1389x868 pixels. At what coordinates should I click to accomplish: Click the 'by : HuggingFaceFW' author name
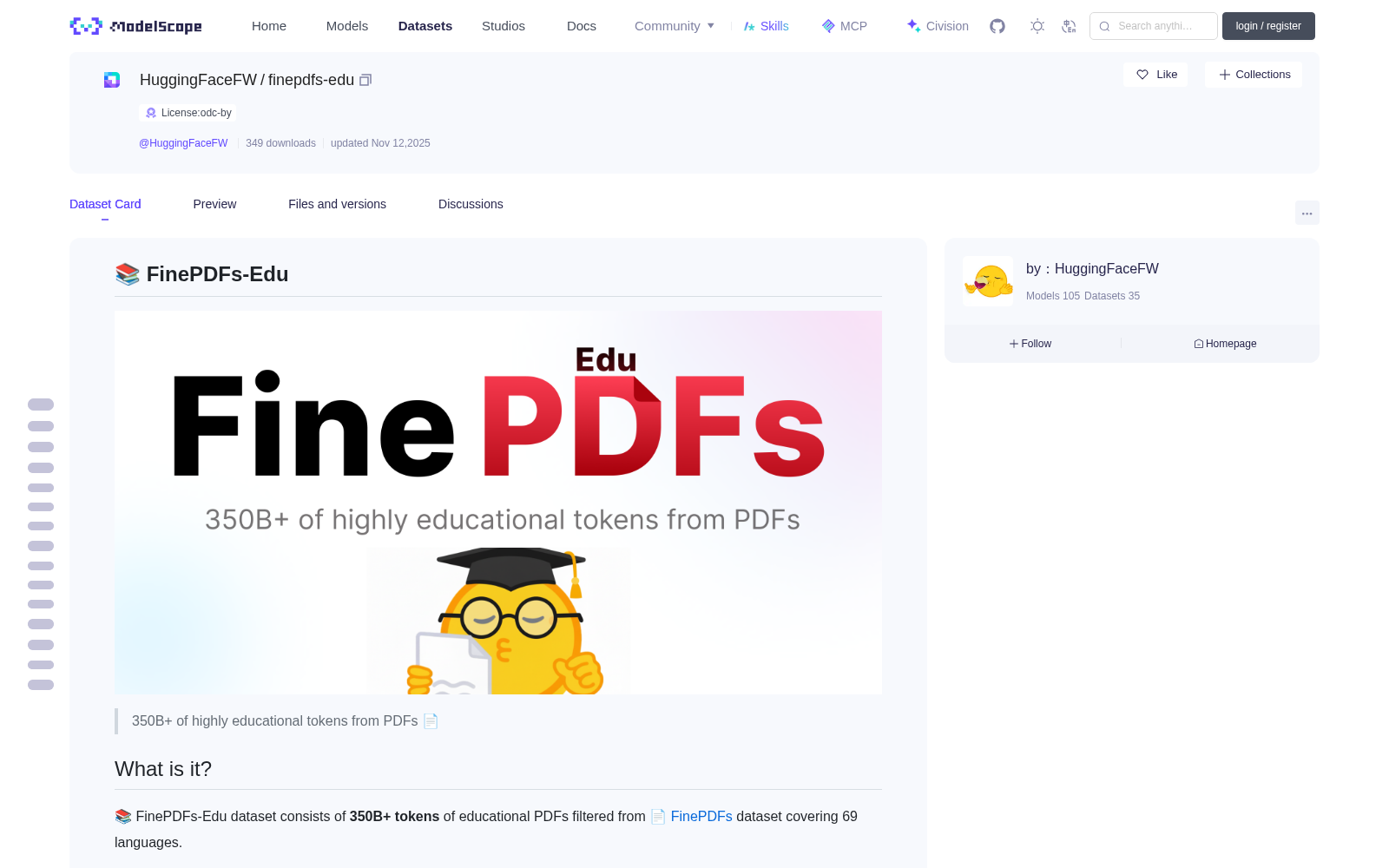coord(1092,269)
